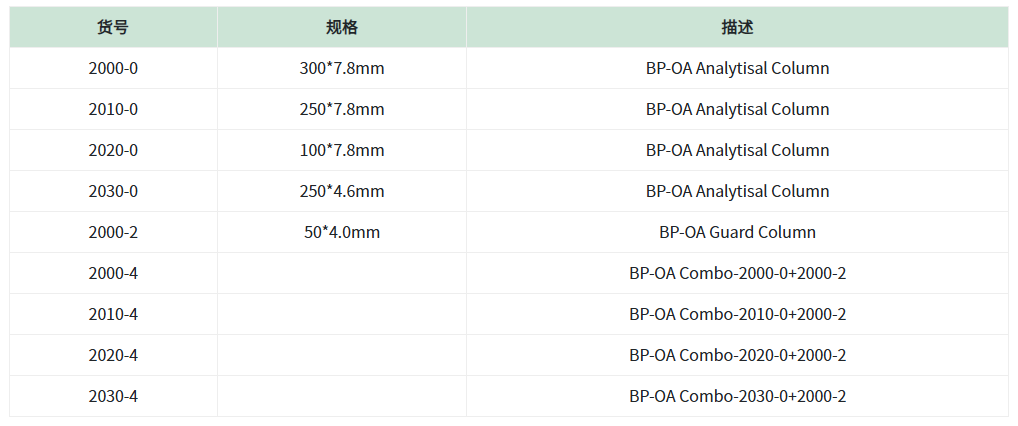
Task: Click the 货号 column header
Action: (113, 27)
